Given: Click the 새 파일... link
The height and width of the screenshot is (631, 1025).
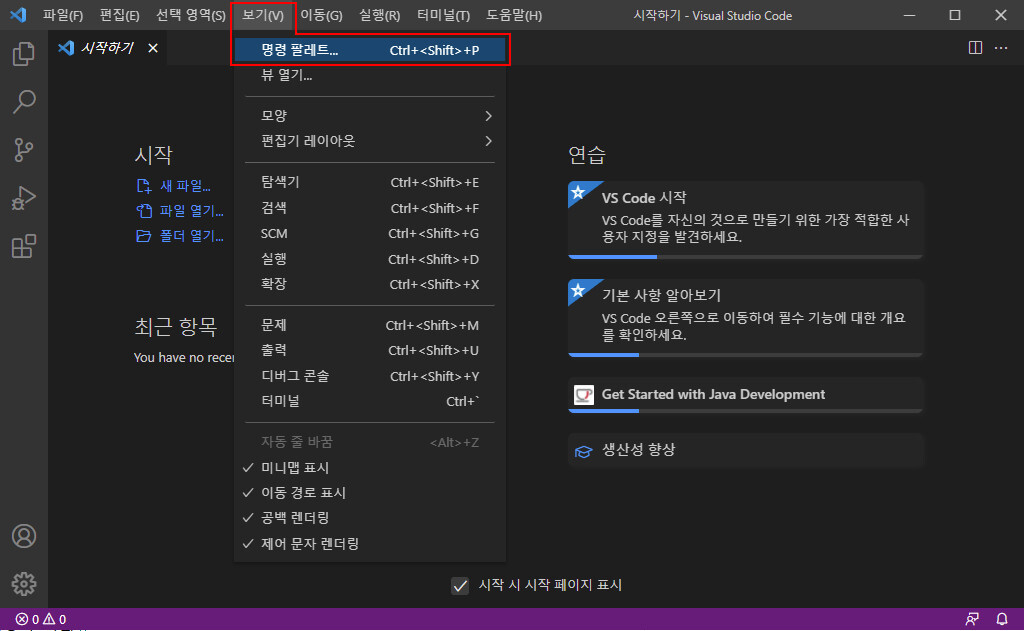Looking at the screenshot, I should (x=185, y=186).
